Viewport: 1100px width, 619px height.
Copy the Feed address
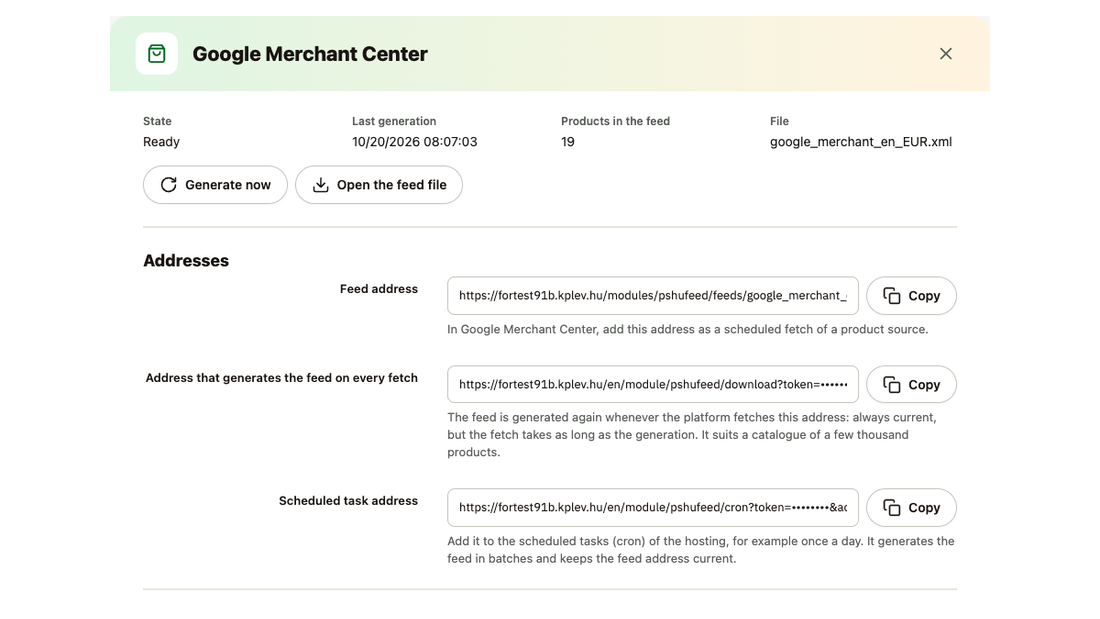911,295
